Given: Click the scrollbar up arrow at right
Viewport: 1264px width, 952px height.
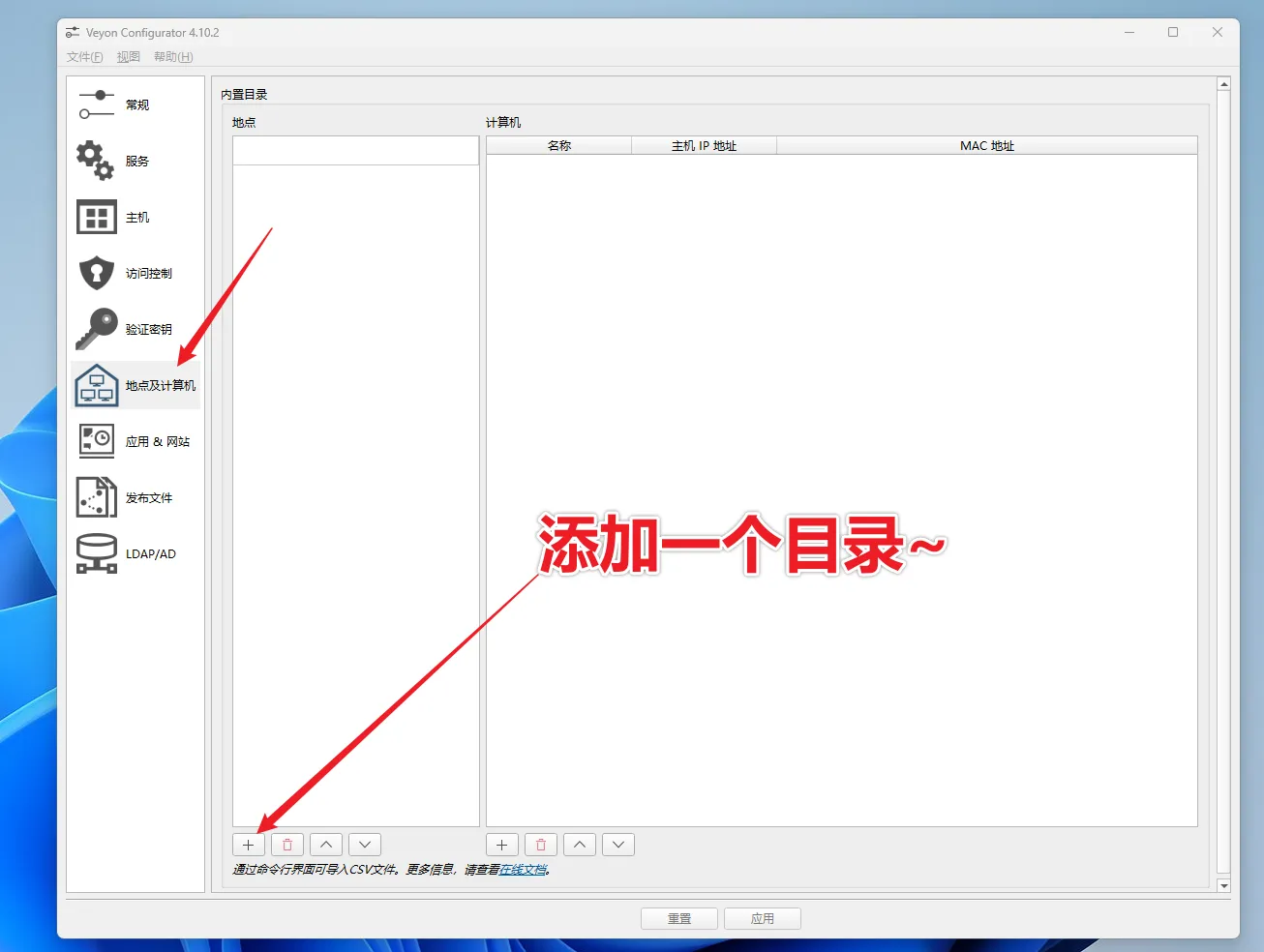Looking at the screenshot, I should point(1223,84).
